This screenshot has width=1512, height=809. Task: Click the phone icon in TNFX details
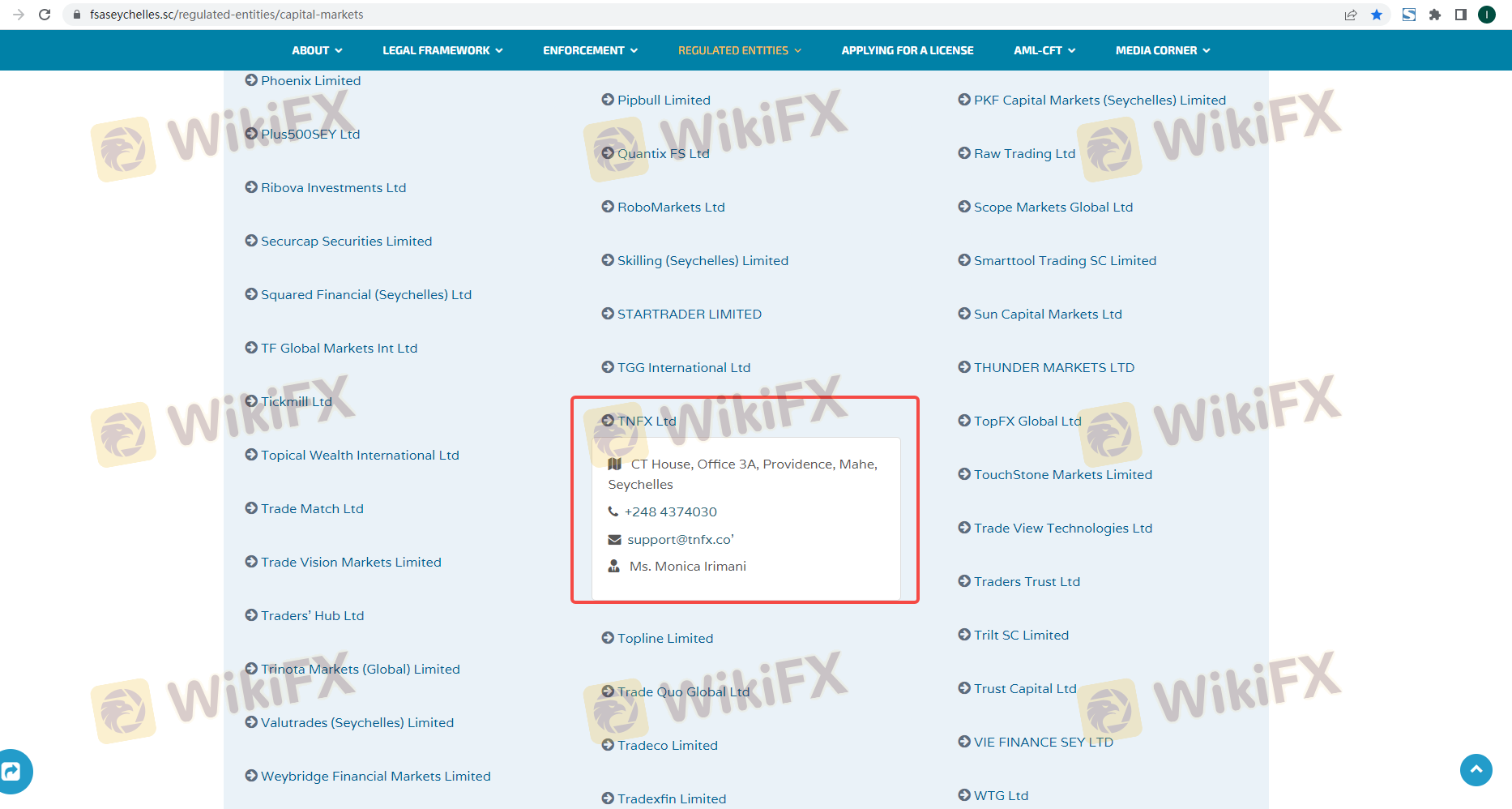tap(613, 512)
